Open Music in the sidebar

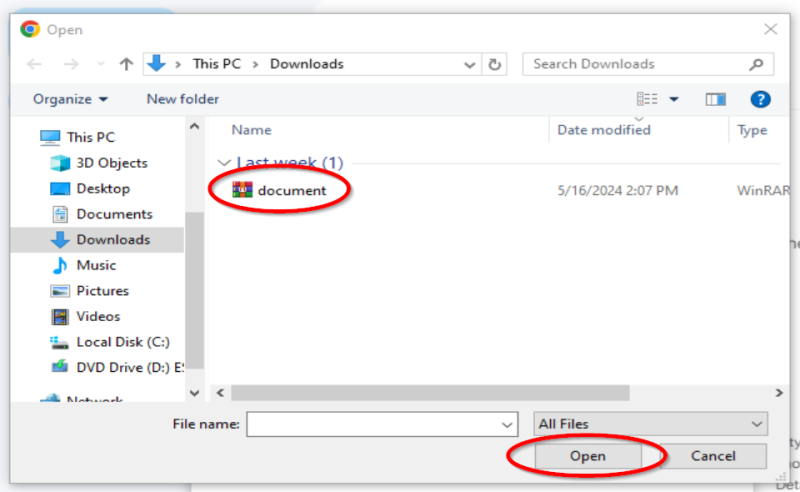tap(96, 265)
